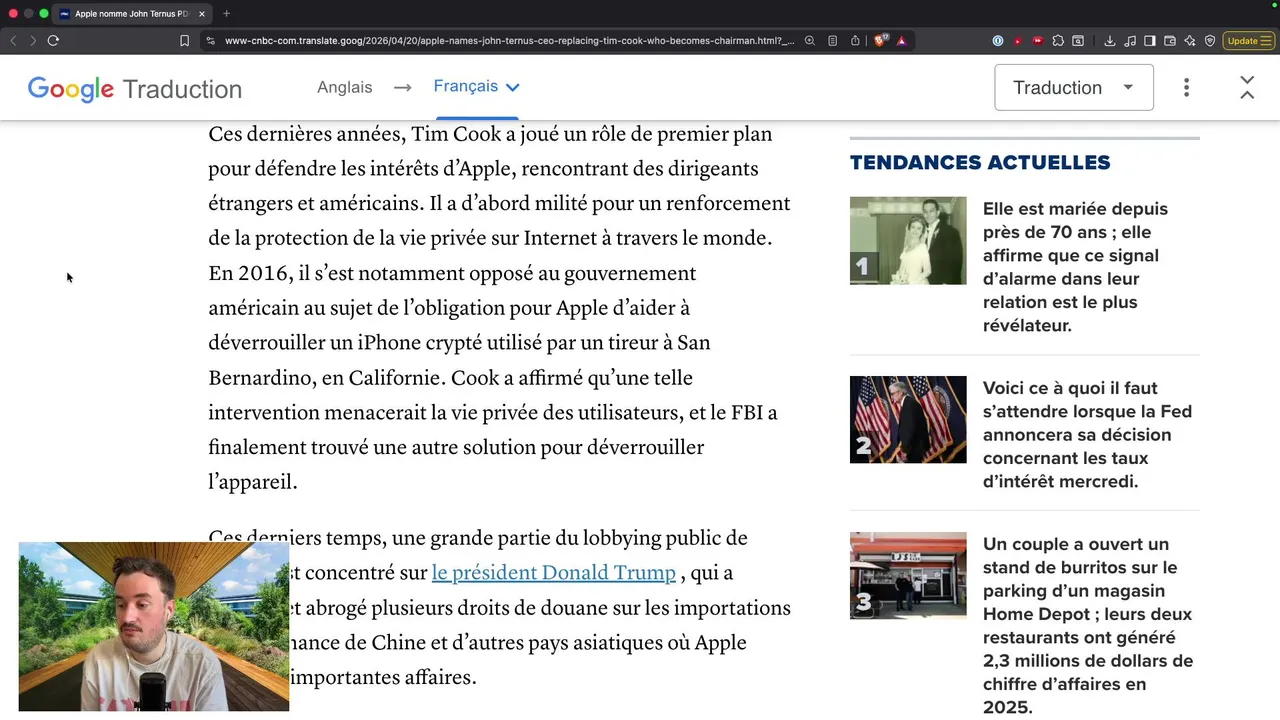Open the married 70 years trending story
Screen dimensions: 1280x720
[x=1075, y=267]
